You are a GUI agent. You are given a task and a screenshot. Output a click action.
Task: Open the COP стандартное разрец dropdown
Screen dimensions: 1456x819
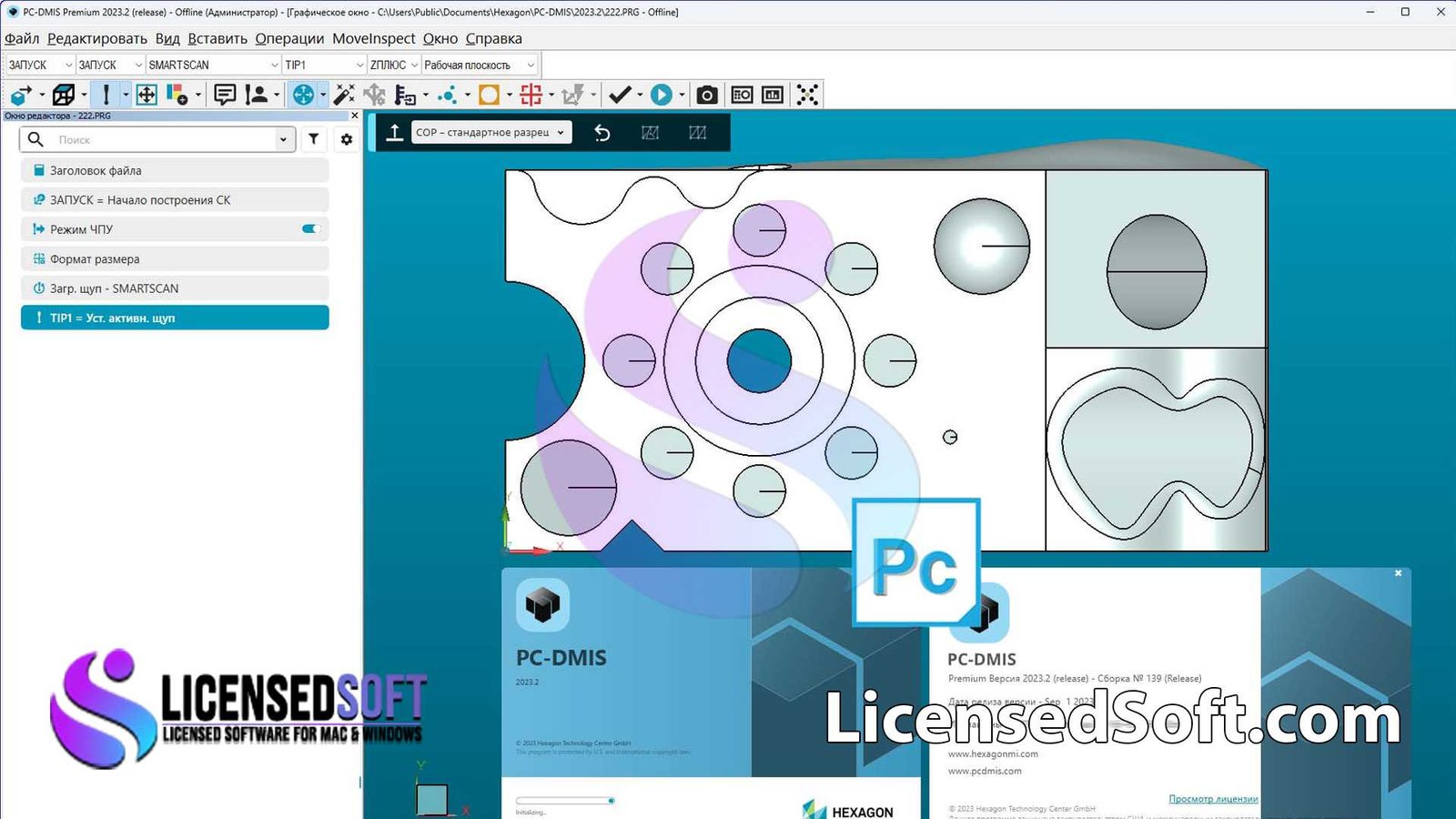point(491,133)
